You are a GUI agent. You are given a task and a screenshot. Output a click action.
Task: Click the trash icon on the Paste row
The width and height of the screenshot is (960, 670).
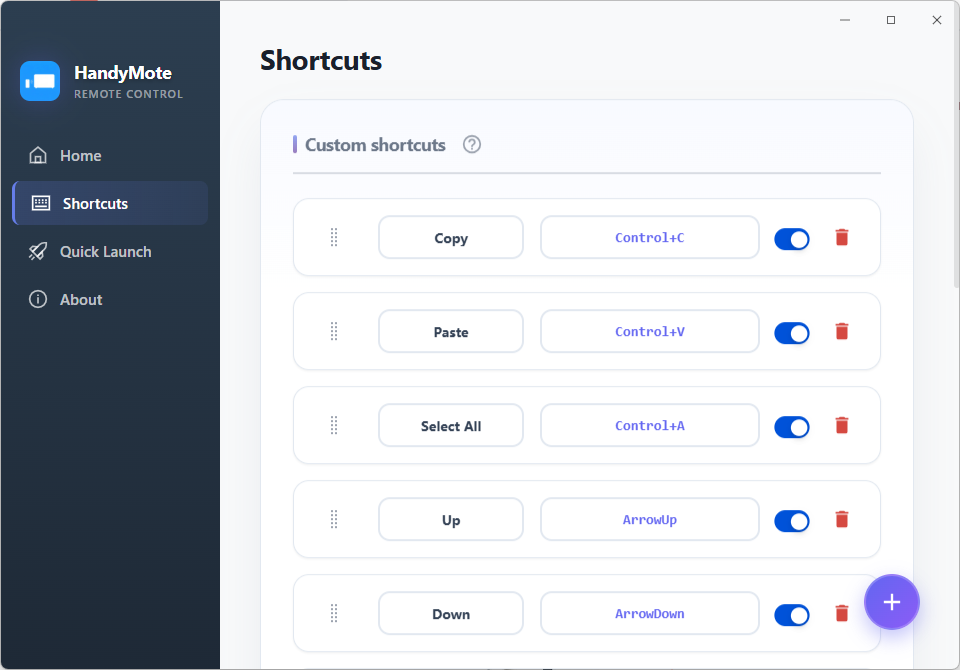(x=841, y=331)
